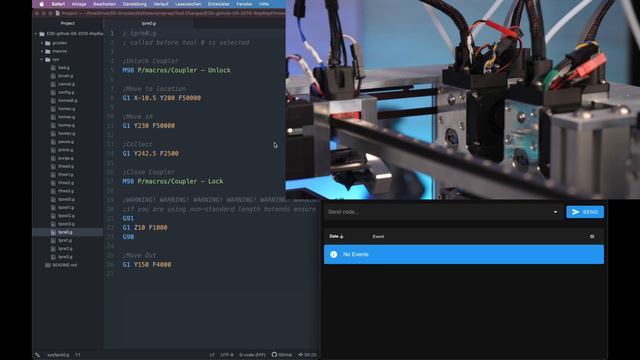Open brush.g in the file tree
640x360 pixels.
[x=65, y=76]
